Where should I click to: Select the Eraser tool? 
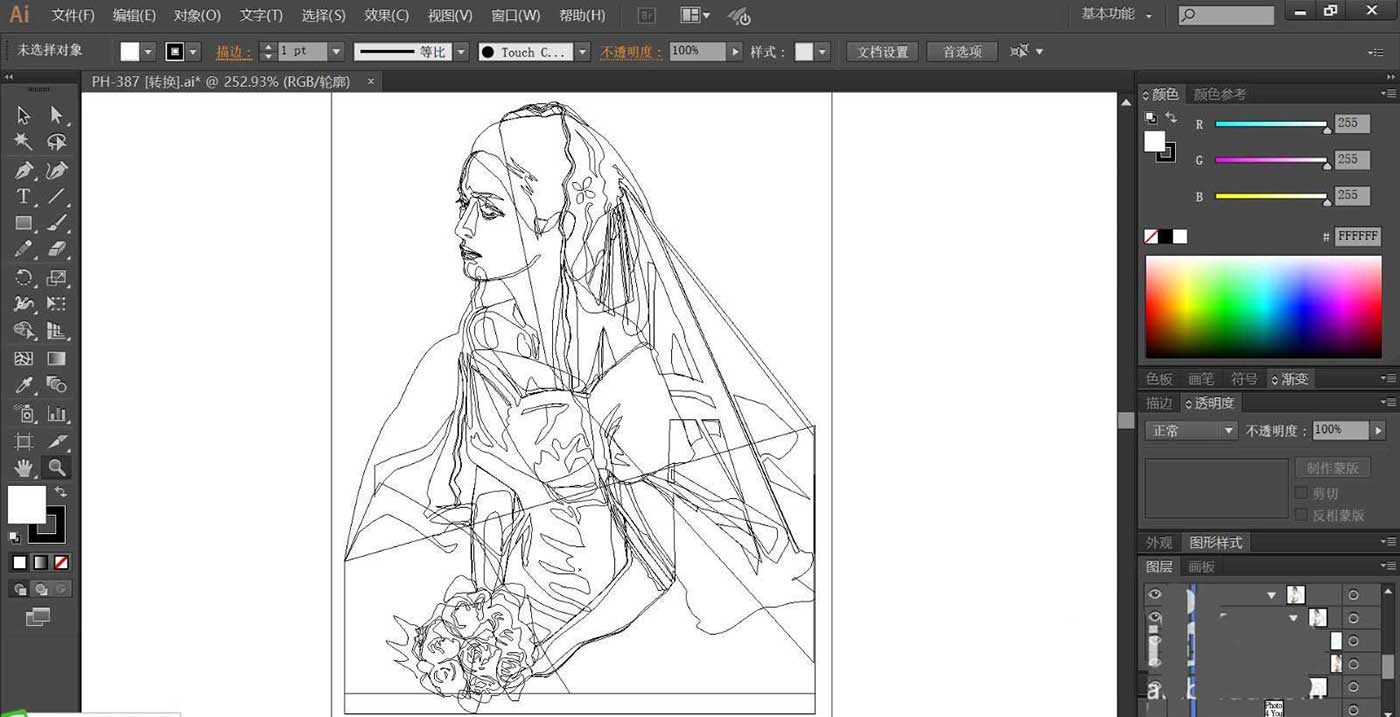click(x=57, y=249)
